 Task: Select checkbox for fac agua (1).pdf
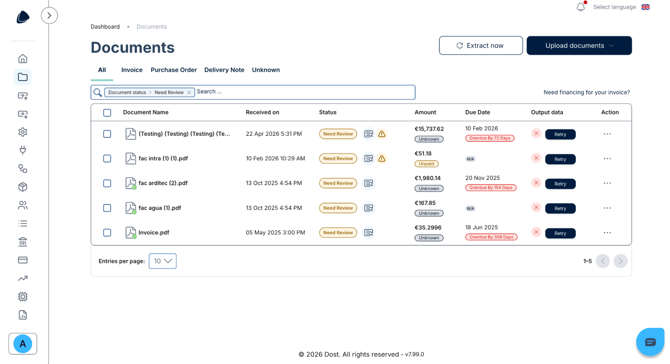107,208
